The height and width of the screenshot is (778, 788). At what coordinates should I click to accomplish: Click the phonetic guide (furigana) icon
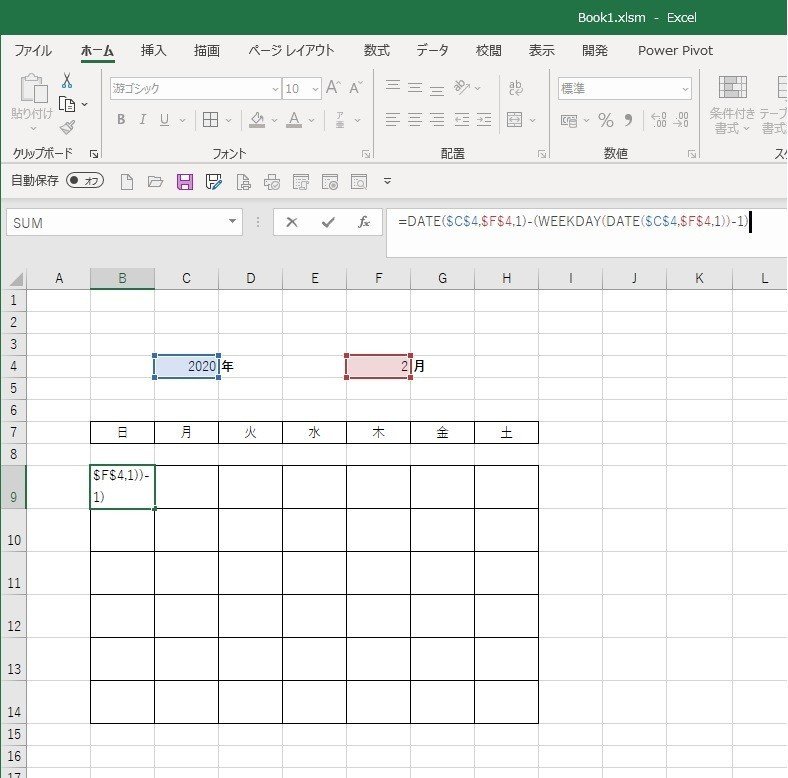[x=340, y=120]
